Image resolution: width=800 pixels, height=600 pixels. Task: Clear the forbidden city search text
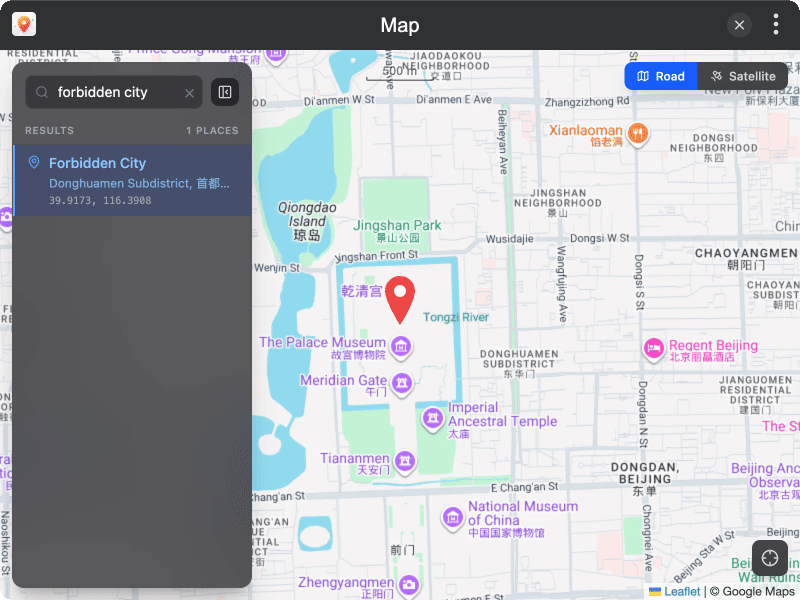[x=189, y=93]
